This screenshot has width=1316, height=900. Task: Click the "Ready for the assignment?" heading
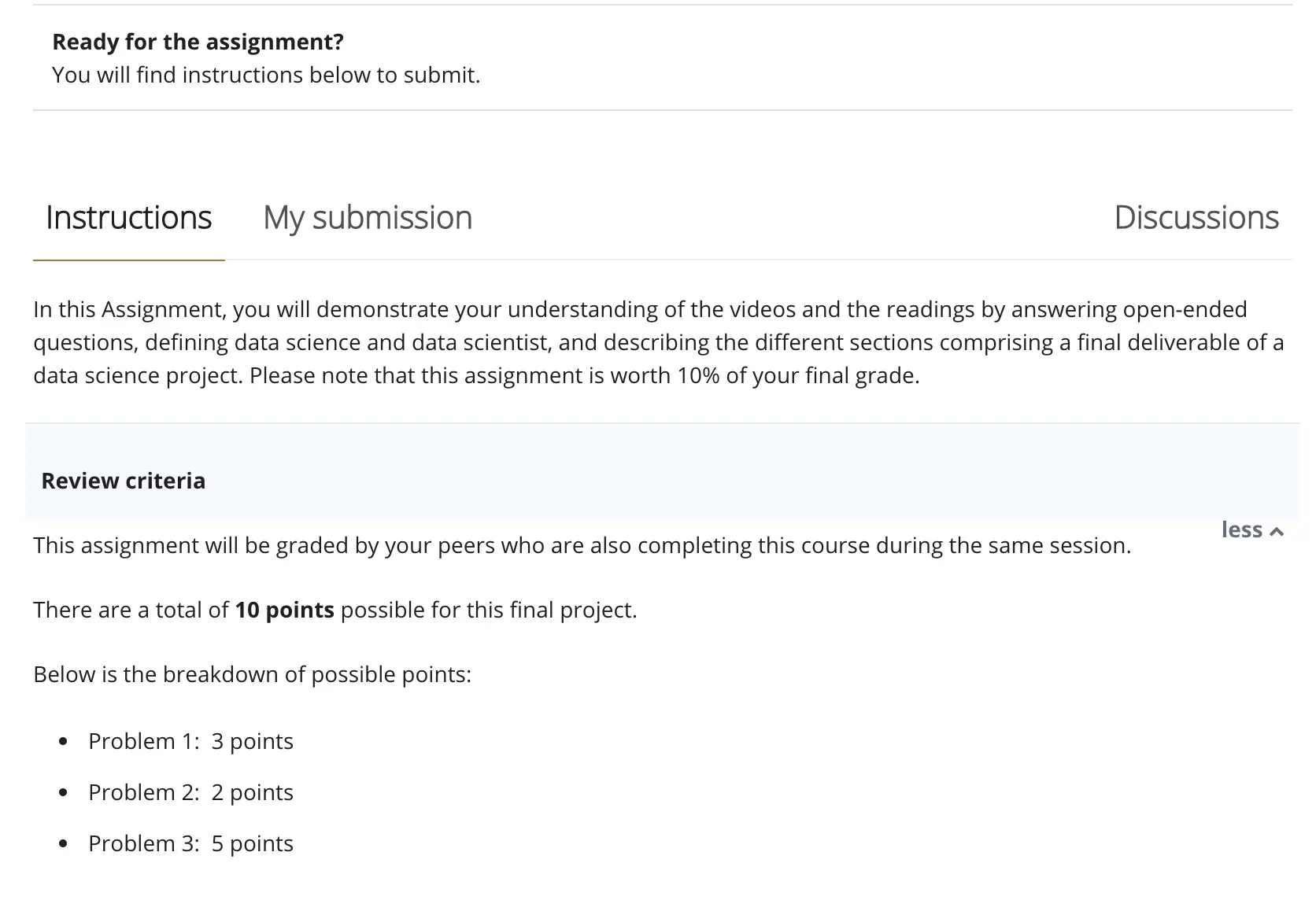(x=198, y=42)
